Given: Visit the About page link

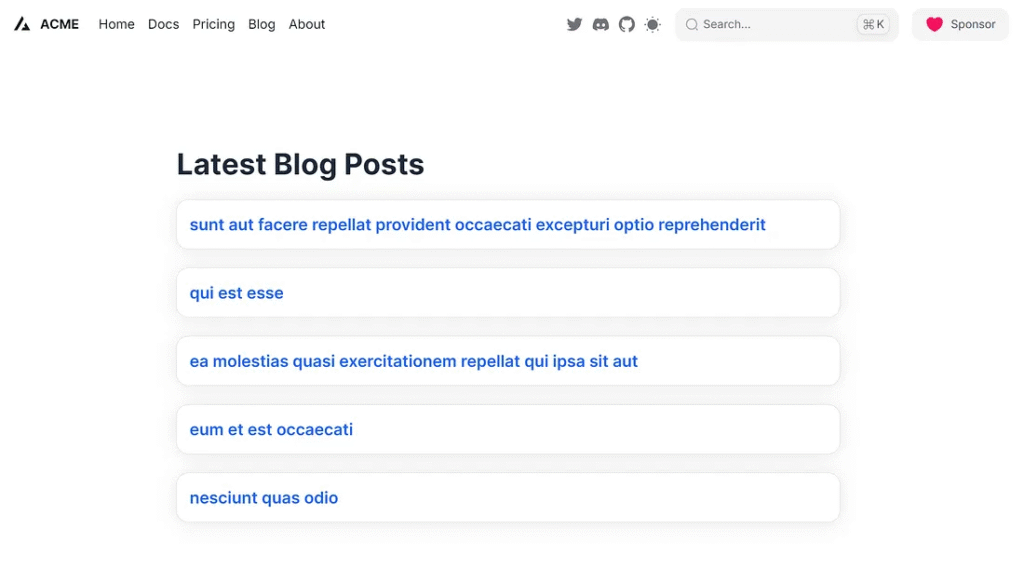Looking at the screenshot, I should point(307,24).
